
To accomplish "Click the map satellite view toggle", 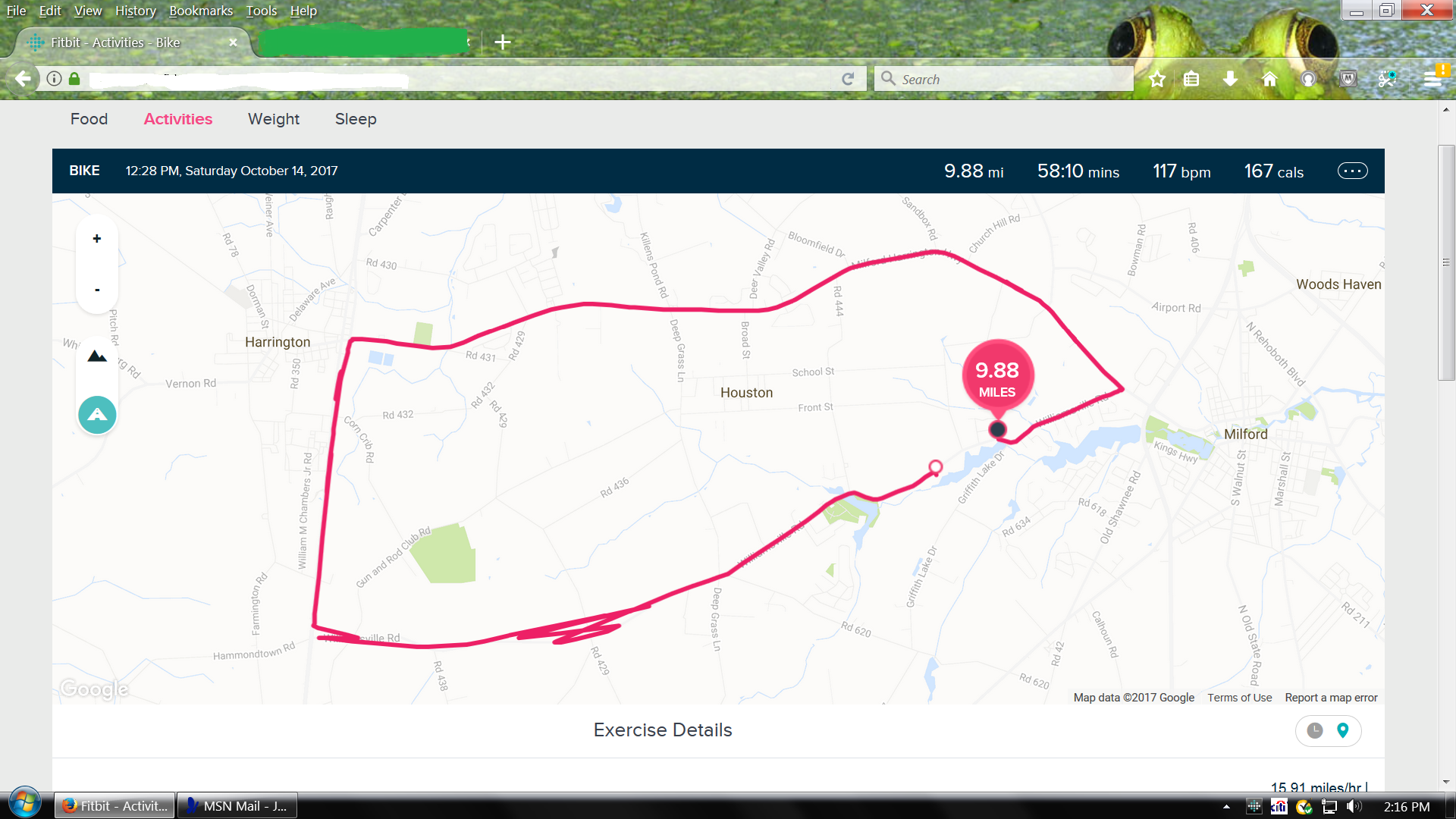I will click(96, 357).
